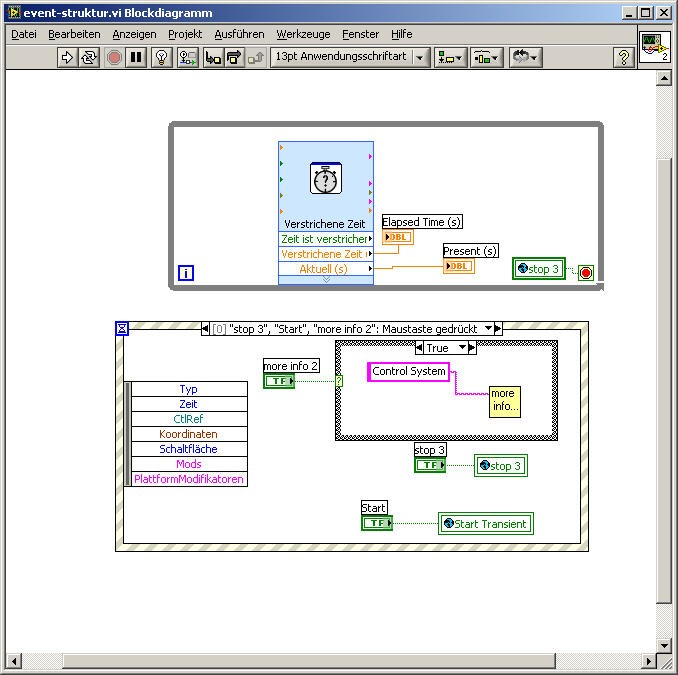Select CtlRef in event data node
678x675 pixels.
point(189,419)
